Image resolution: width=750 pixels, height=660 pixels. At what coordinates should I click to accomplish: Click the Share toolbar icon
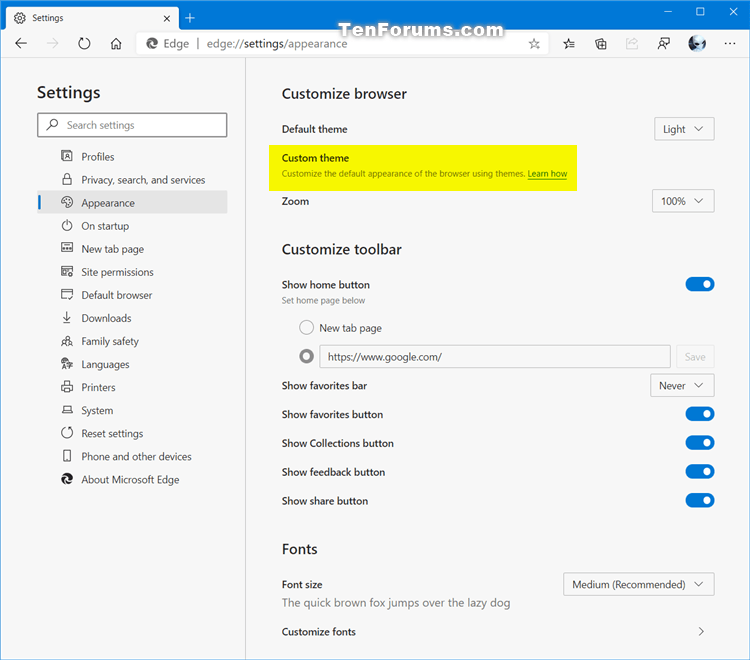632,44
